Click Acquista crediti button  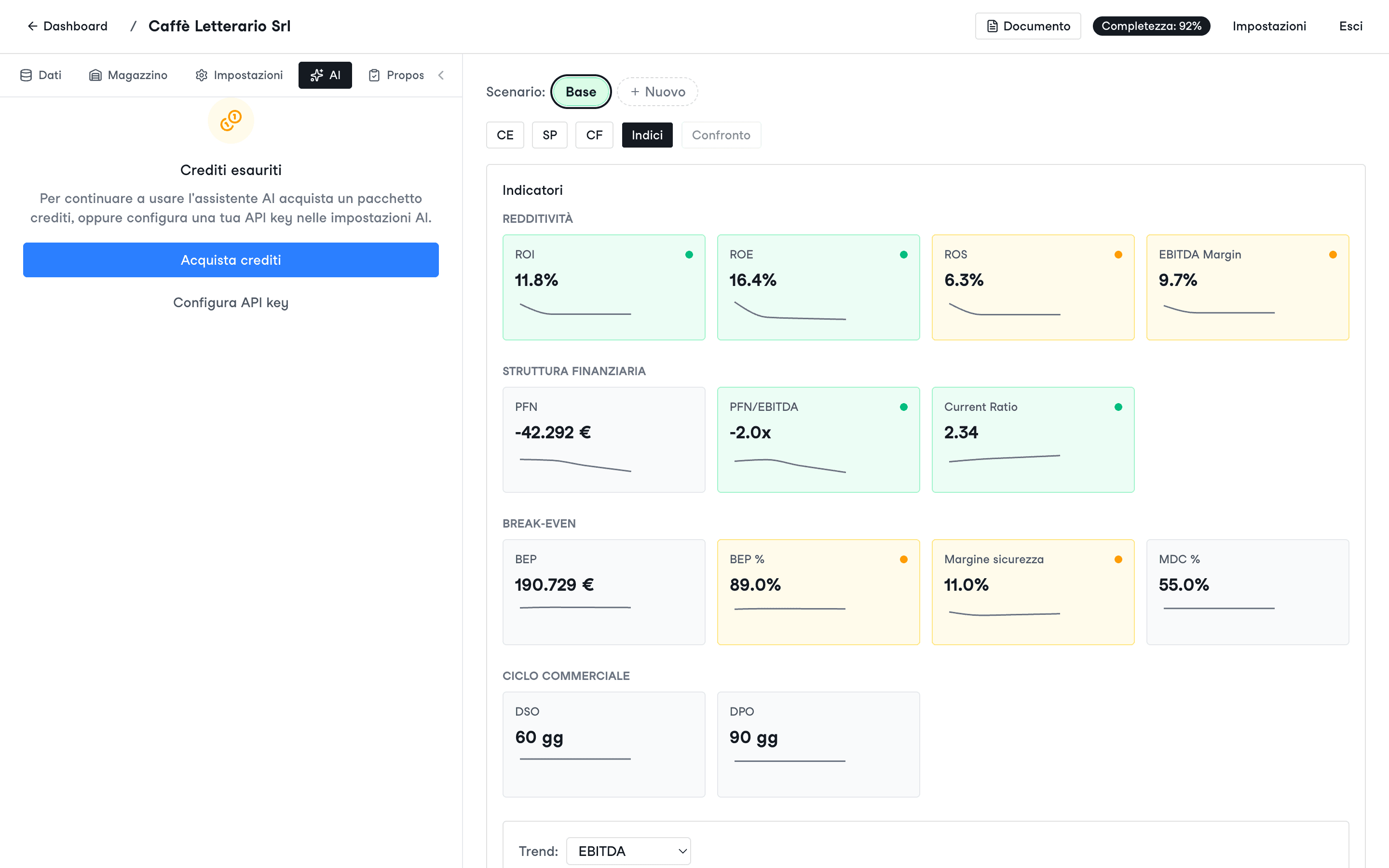coord(231,260)
